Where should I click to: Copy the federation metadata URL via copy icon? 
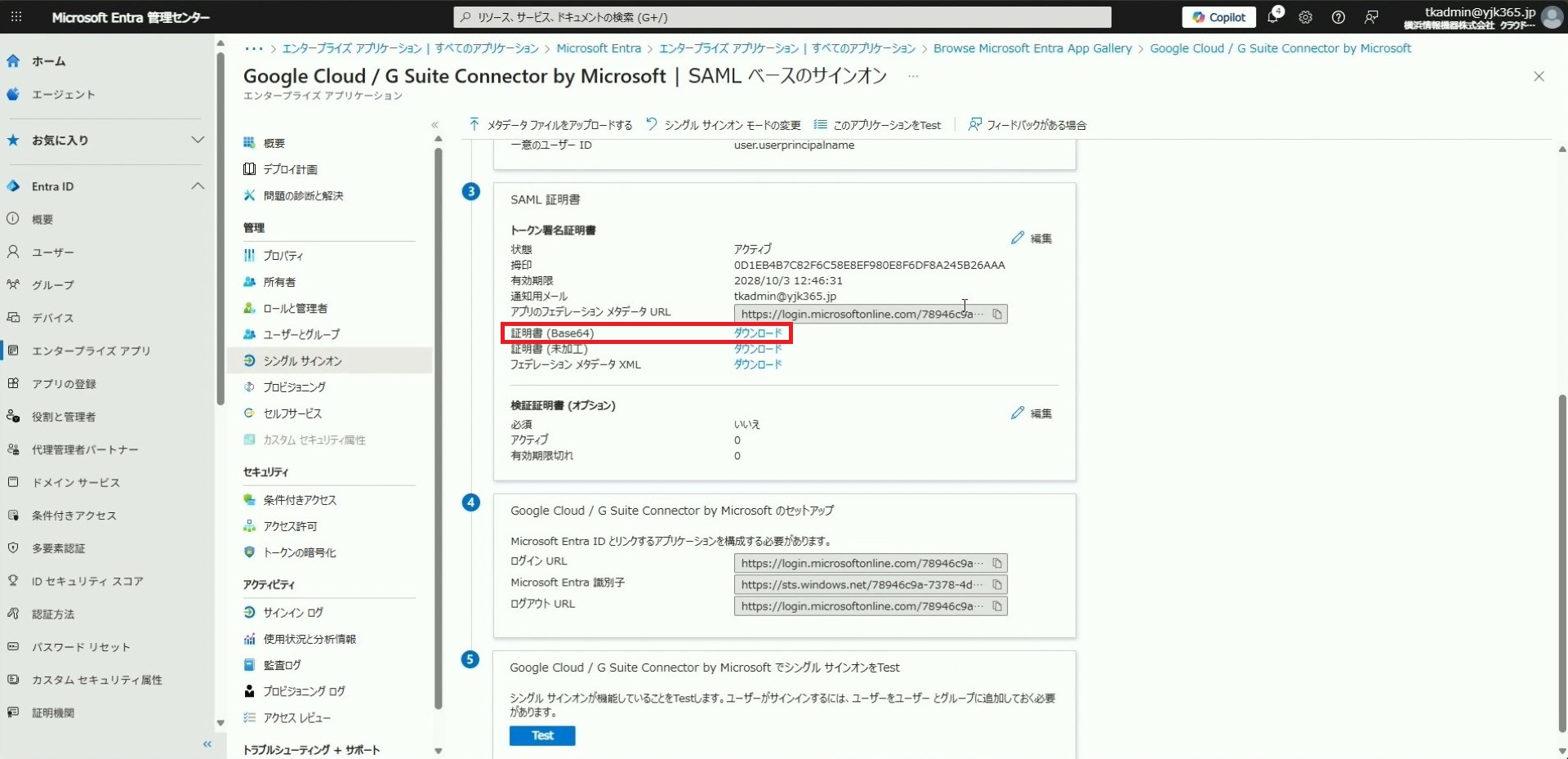click(996, 315)
